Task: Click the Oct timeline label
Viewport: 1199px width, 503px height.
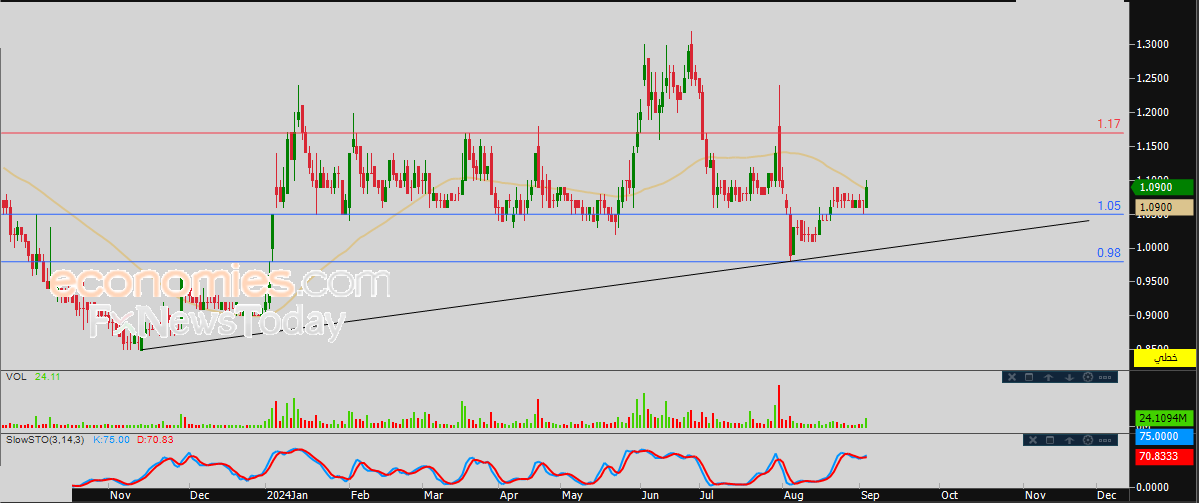Action: click(x=950, y=495)
